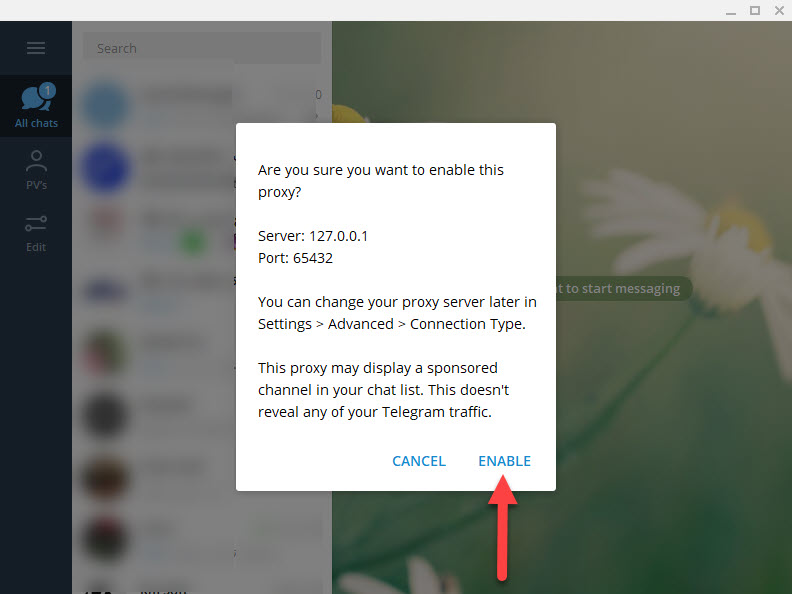
Task: Focus the Search input field
Action: [202, 48]
